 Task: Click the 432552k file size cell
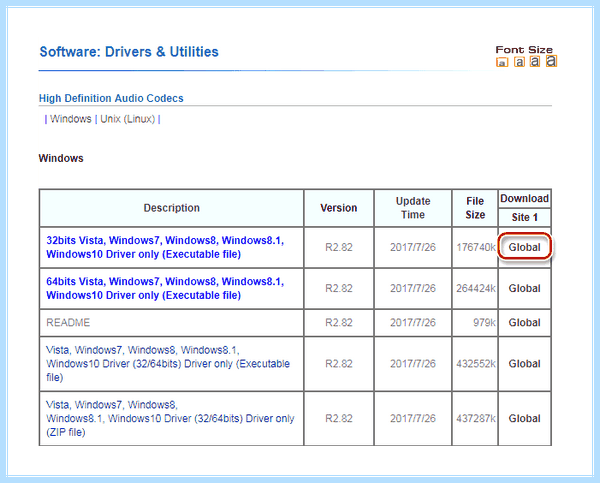(476, 364)
